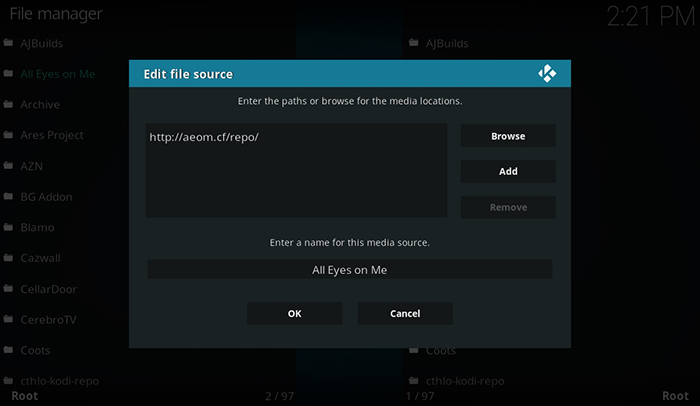Click the Root label at bottom right

click(x=675, y=396)
